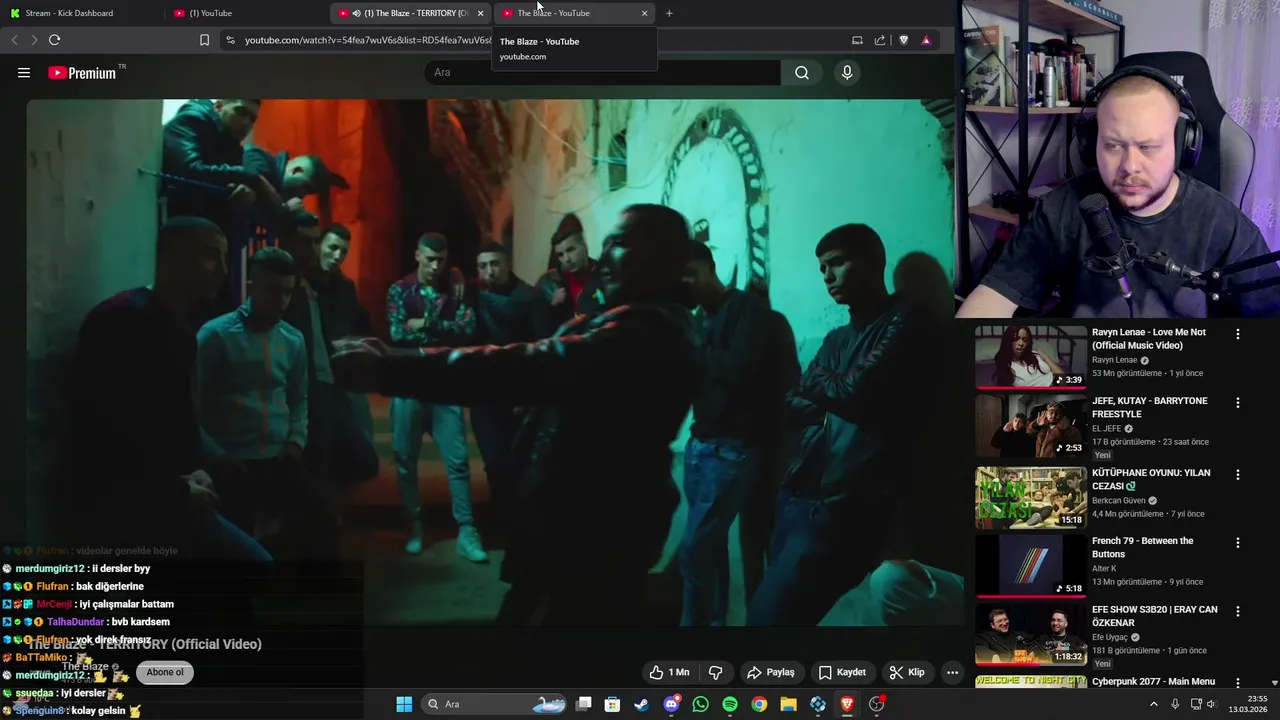Open the Brave Shields lion icon
The height and width of the screenshot is (720, 1280).
904,40
